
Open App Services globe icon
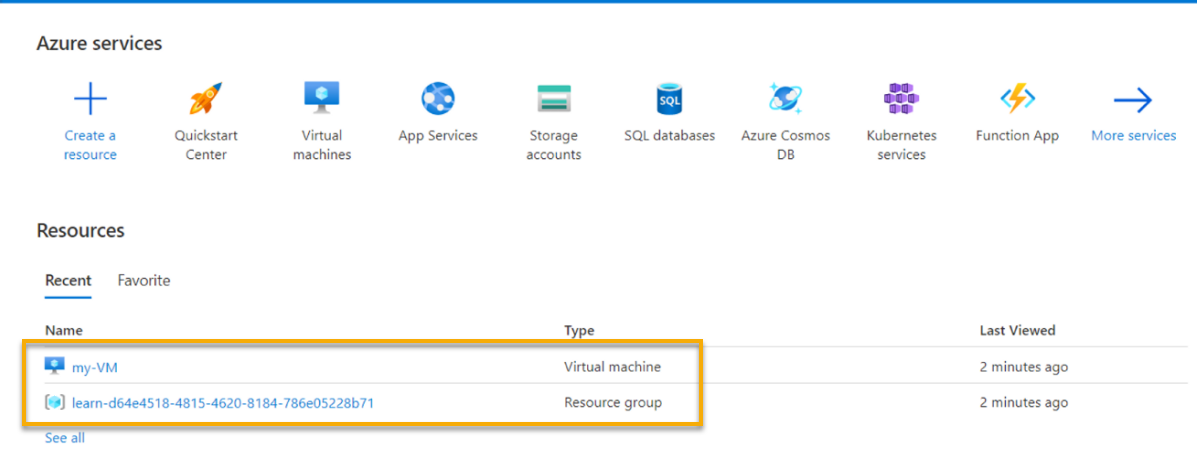point(437,99)
